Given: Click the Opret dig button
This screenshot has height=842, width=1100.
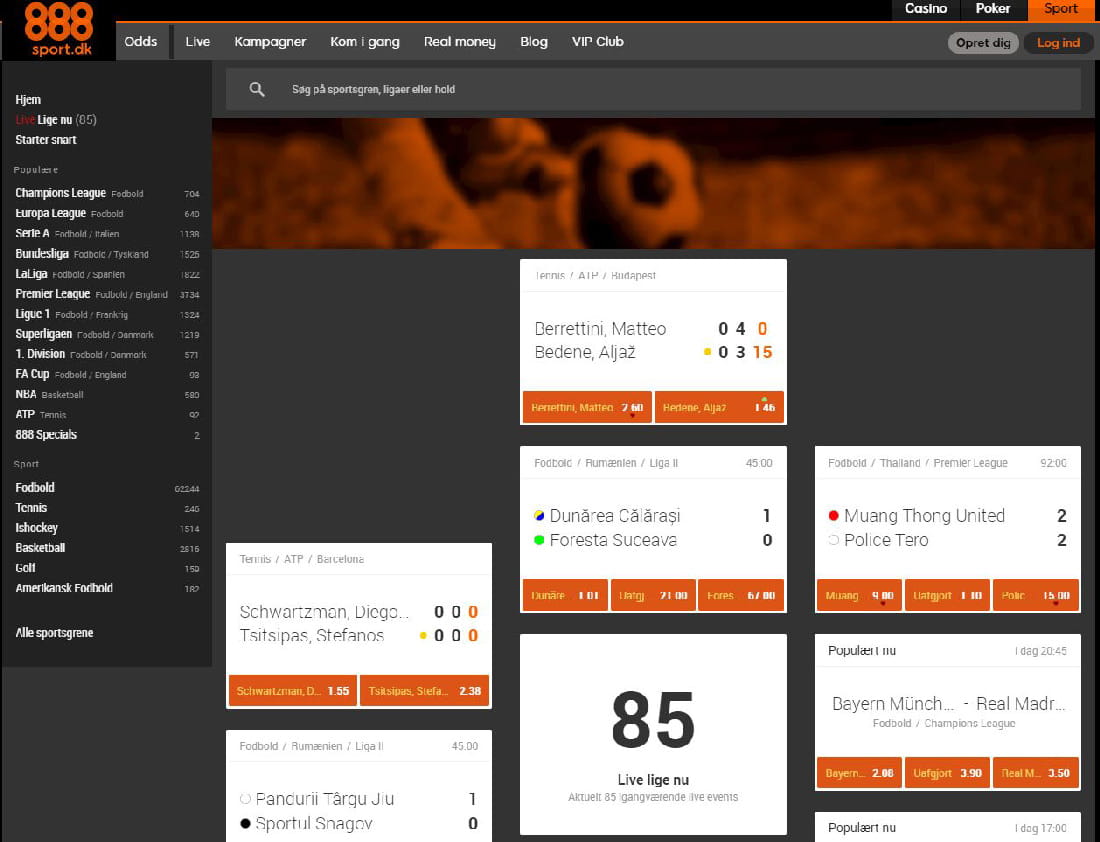Looking at the screenshot, I should [x=983, y=43].
